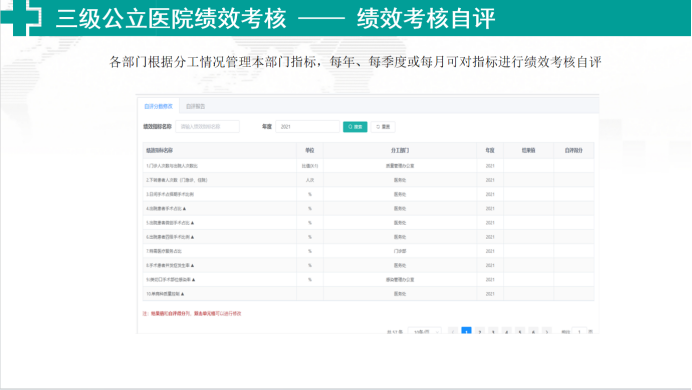Click 结果值 cell for 下转患者人次数 row
This screenshot has height=390, width=692.
528,180
